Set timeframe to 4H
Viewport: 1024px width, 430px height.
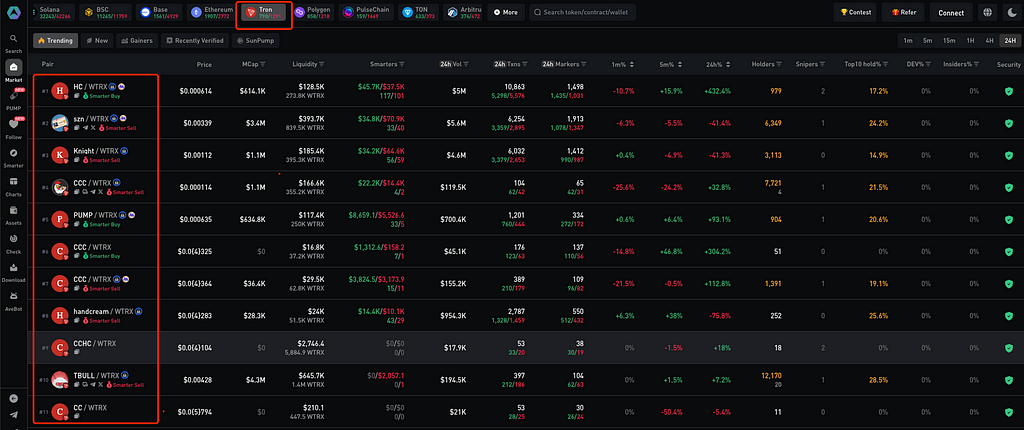pos(989,41)
